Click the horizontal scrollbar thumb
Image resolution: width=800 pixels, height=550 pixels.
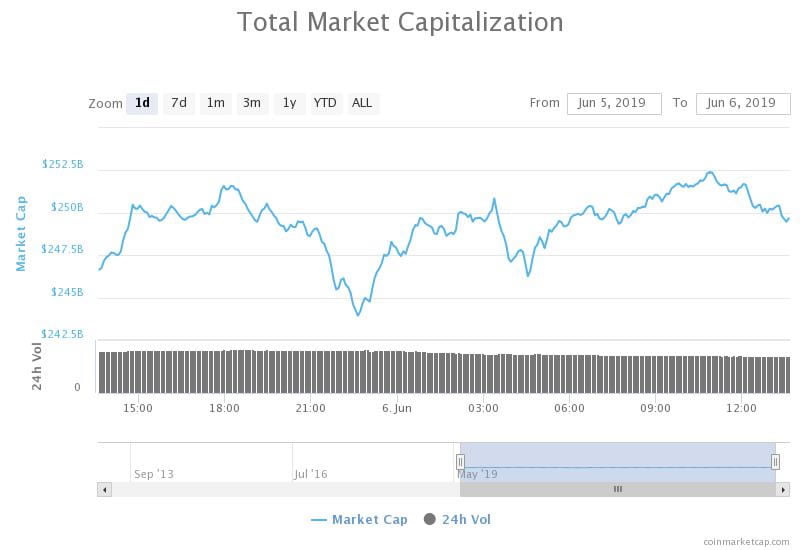click(617, 489)
